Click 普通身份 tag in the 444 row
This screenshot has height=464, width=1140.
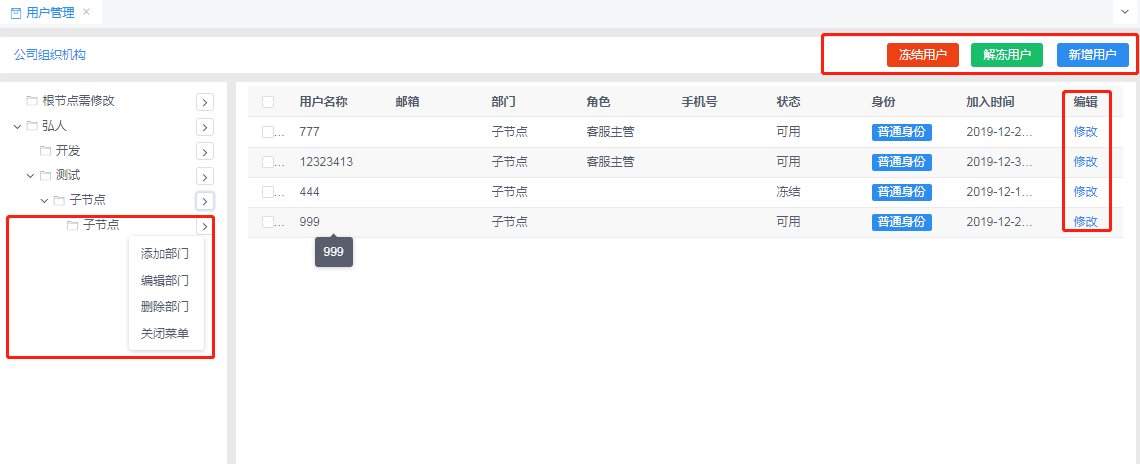click(902, 192)
